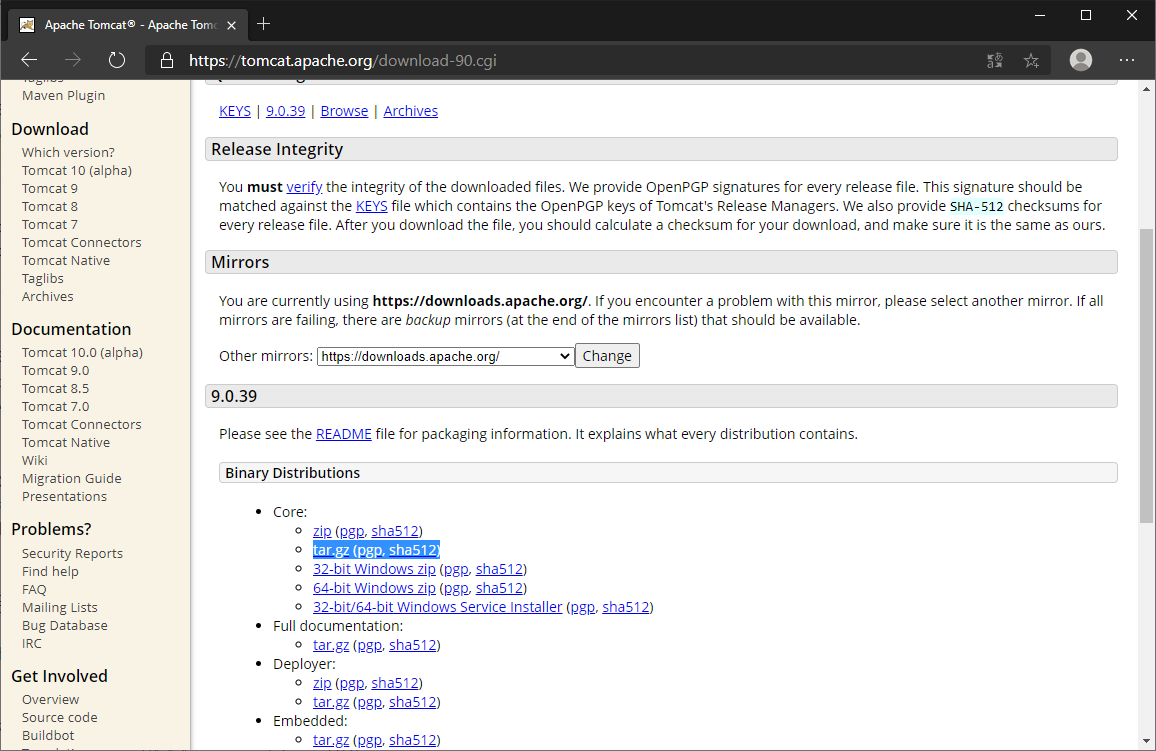The image size is (1156, 751).
Task: Open Tomcat 10.0 (alpha) documentation link
Action: 82,352
